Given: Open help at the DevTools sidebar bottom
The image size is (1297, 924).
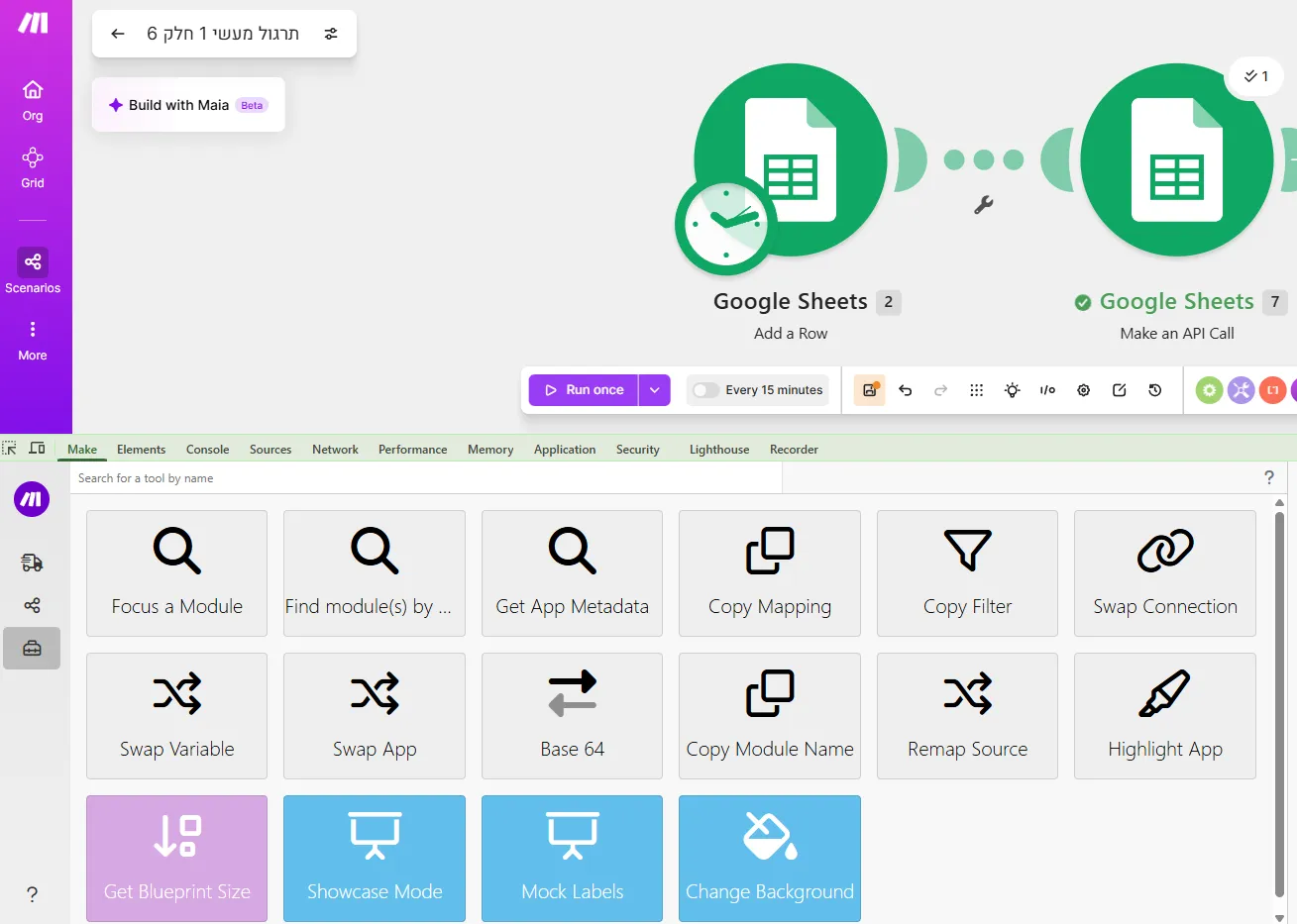Looking at the screenshot, I should point(32,894).
